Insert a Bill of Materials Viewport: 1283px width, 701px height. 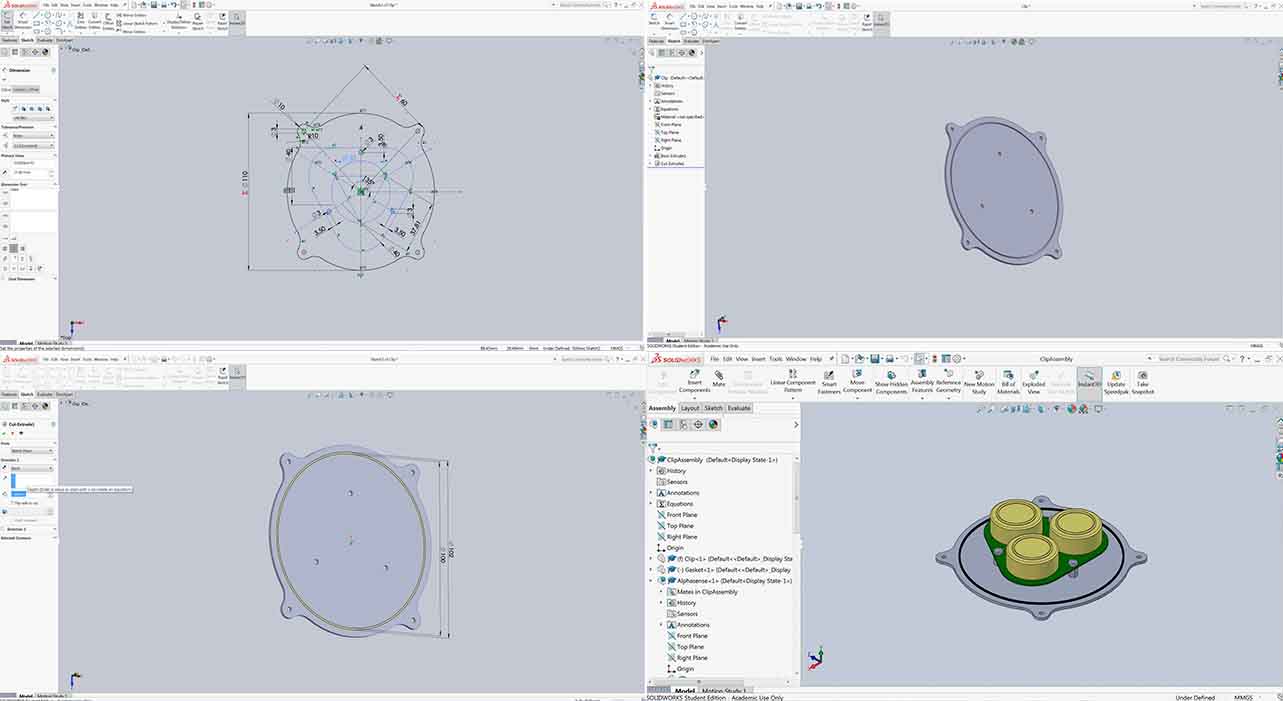pos(1008,383)
